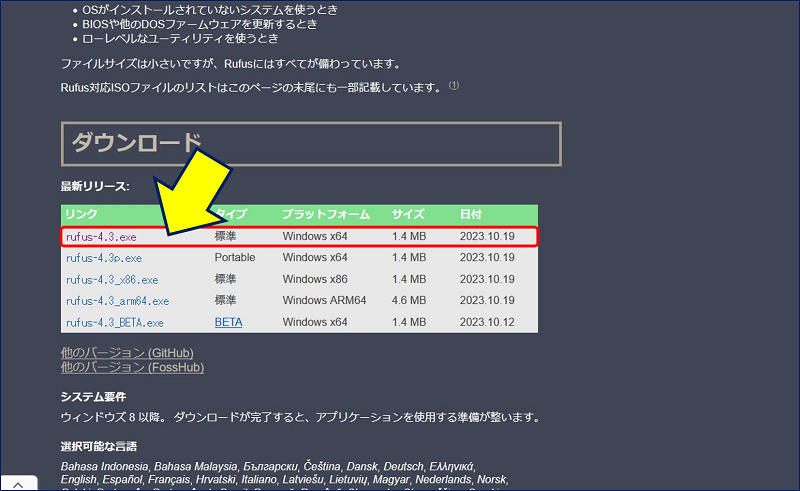Select the 2023.10.19 date in rufus-4.3.exe row
800x491 pixels.
point(487,236)
